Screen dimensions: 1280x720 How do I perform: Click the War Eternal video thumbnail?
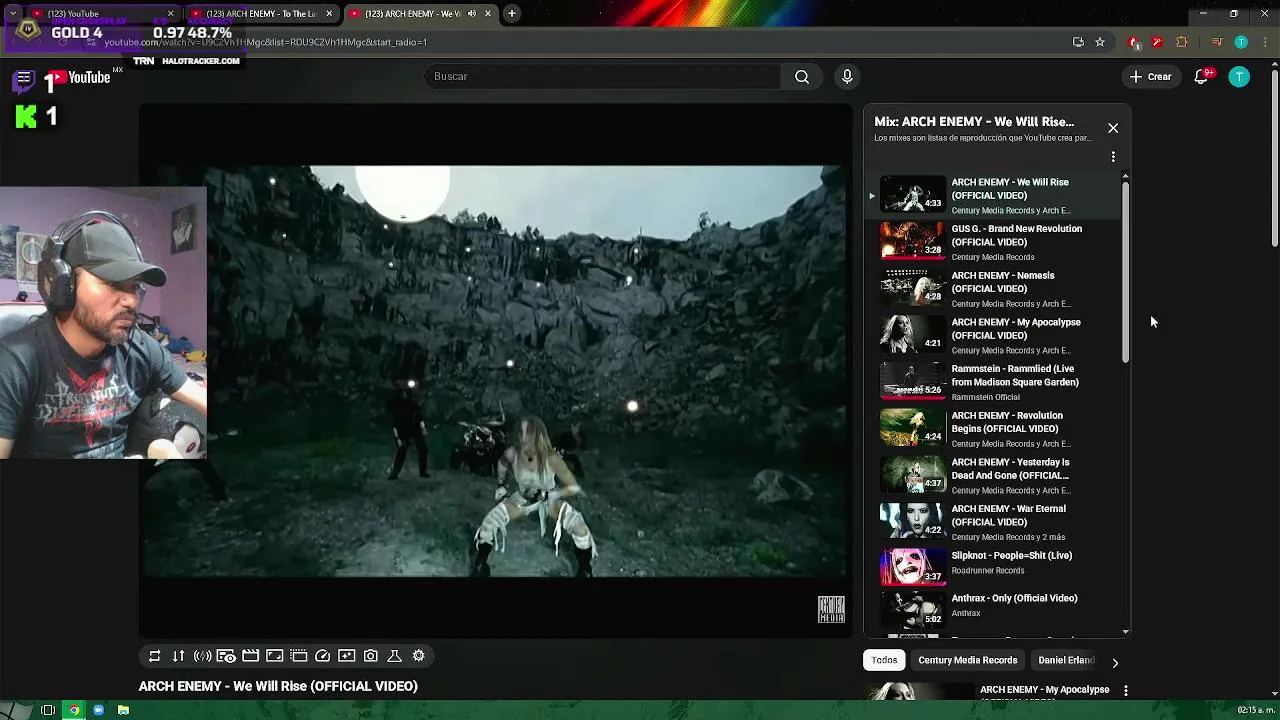click(912, 521)
